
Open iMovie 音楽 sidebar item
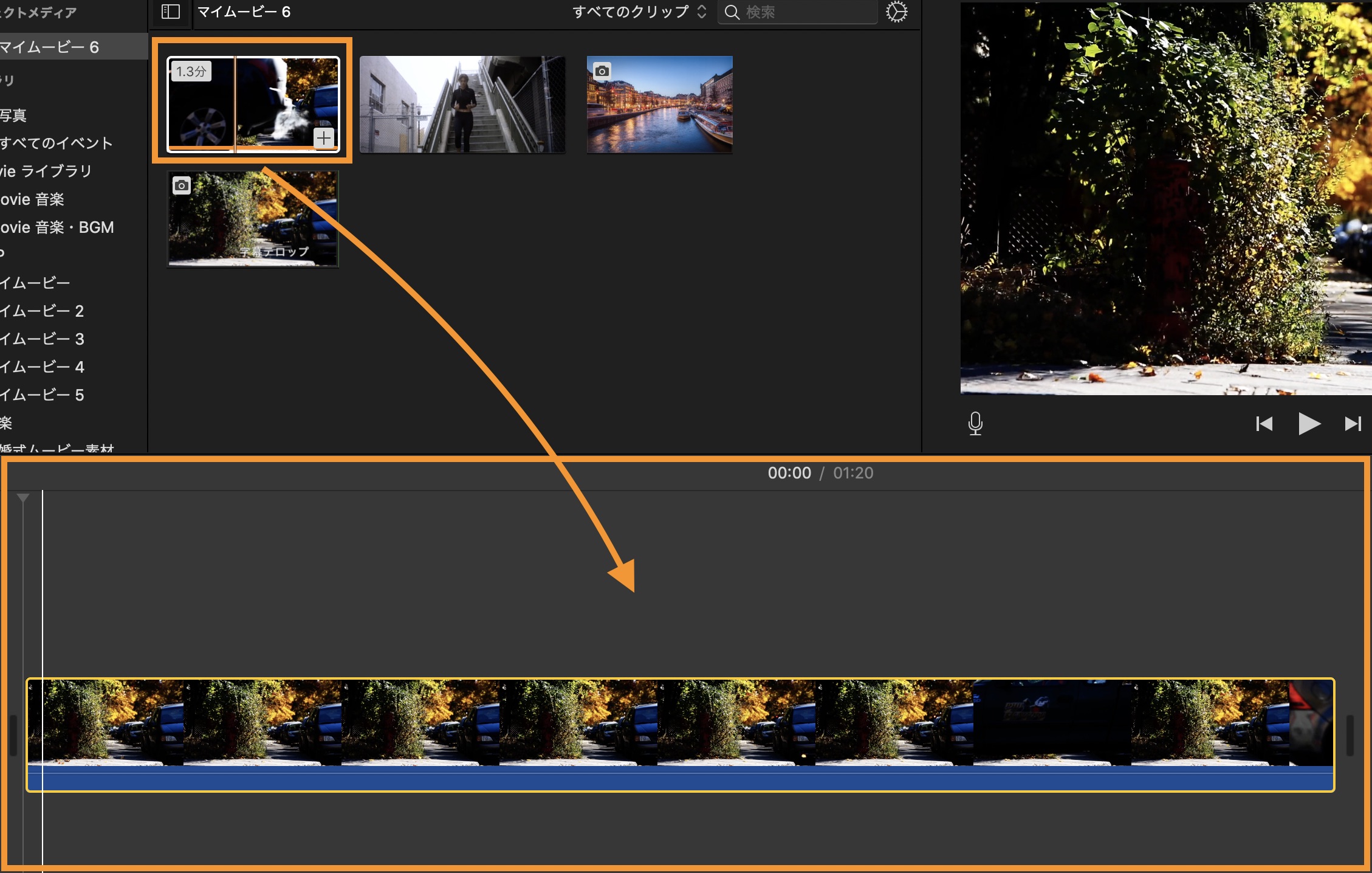(32, 199)
